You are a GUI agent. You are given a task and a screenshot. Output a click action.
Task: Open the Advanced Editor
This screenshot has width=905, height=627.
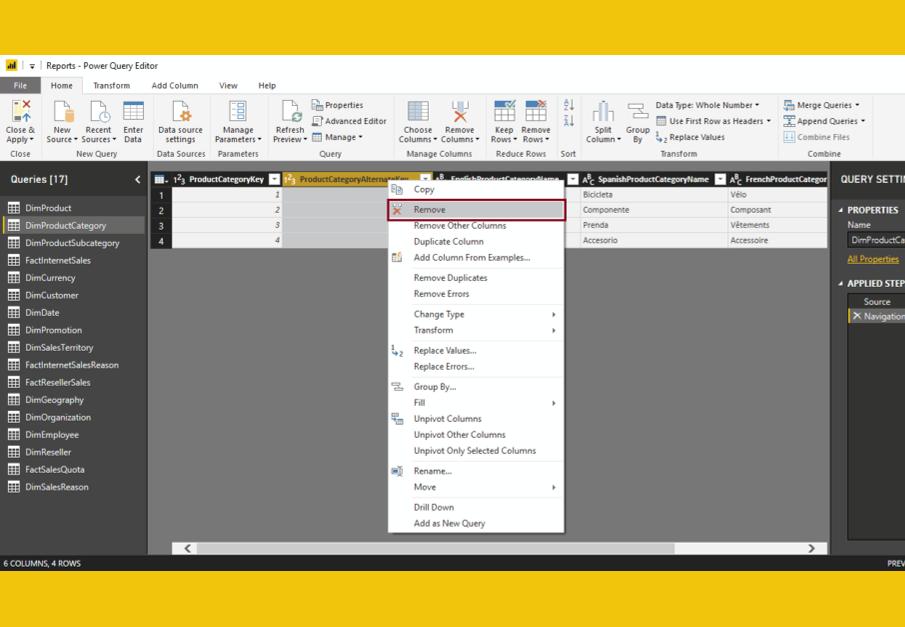pos(350,121)
